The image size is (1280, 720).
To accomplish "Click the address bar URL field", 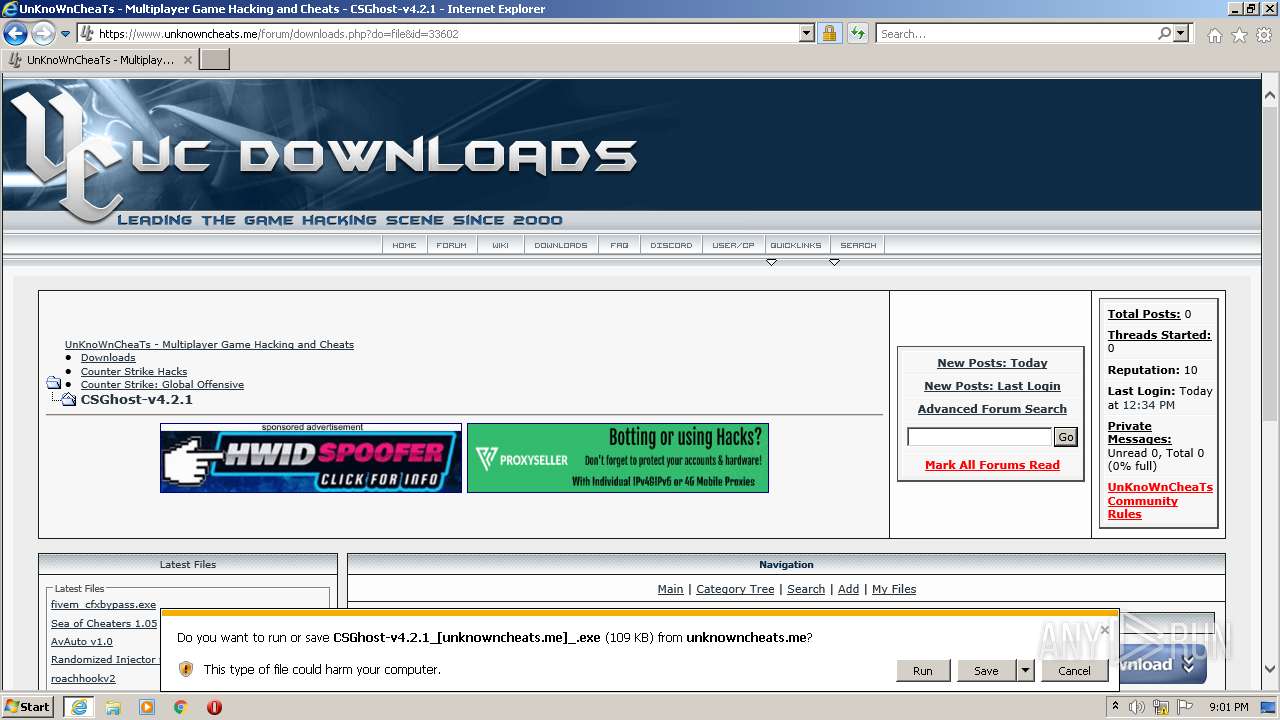I will click(x=448, y=33).
